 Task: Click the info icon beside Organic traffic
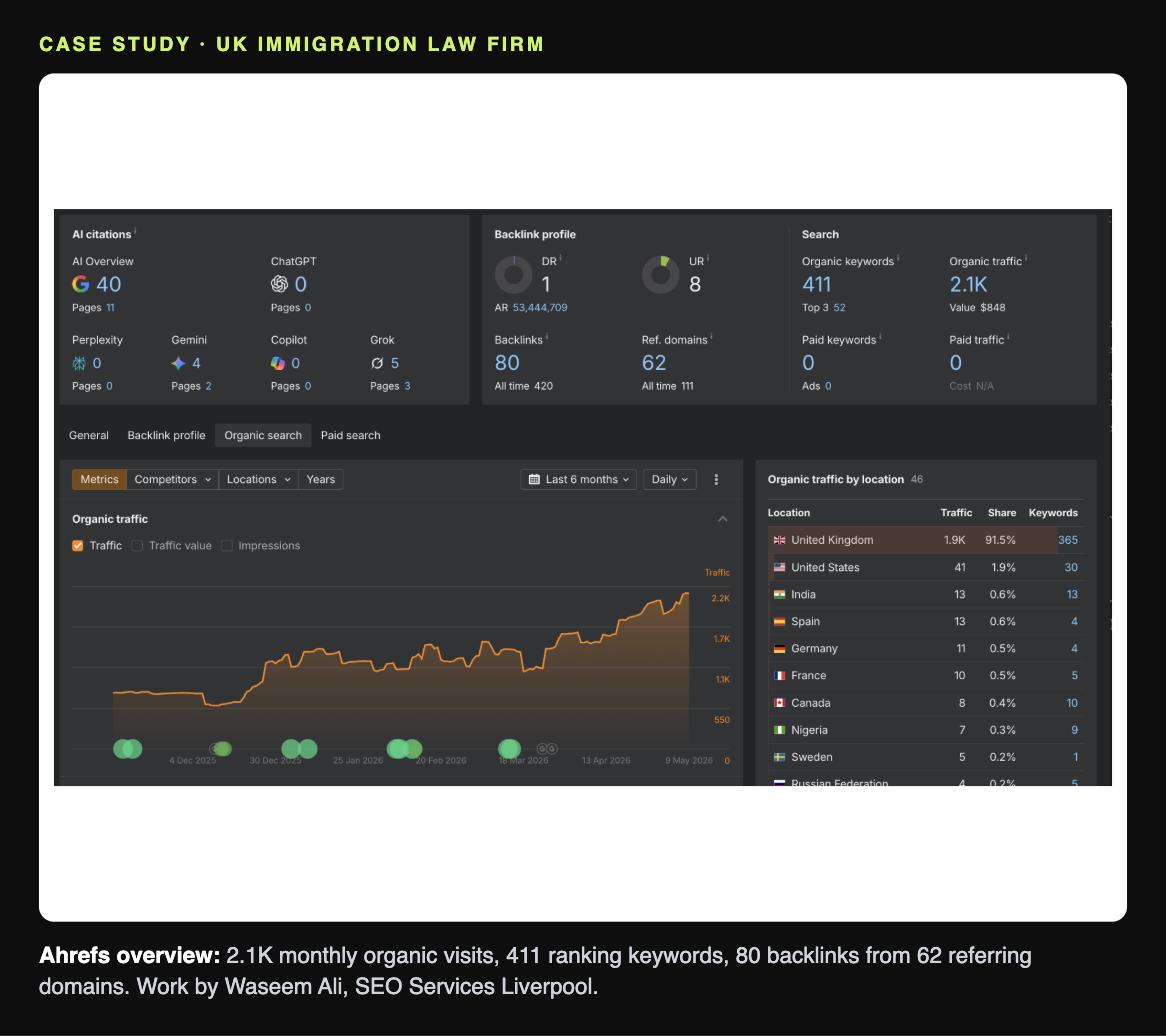[1026, 258]
